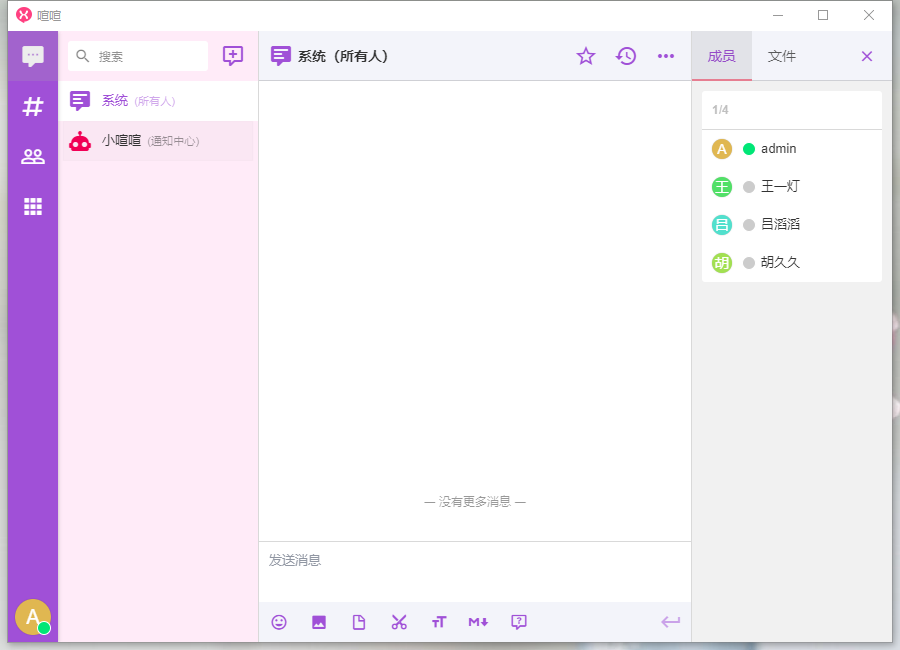Open chat message history icon
This screenshot has height=650, width=900.
click(x=626, y=56)
